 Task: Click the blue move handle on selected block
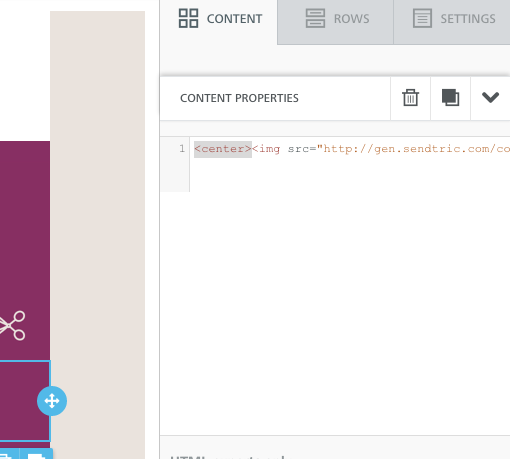[x=52, y=401]
